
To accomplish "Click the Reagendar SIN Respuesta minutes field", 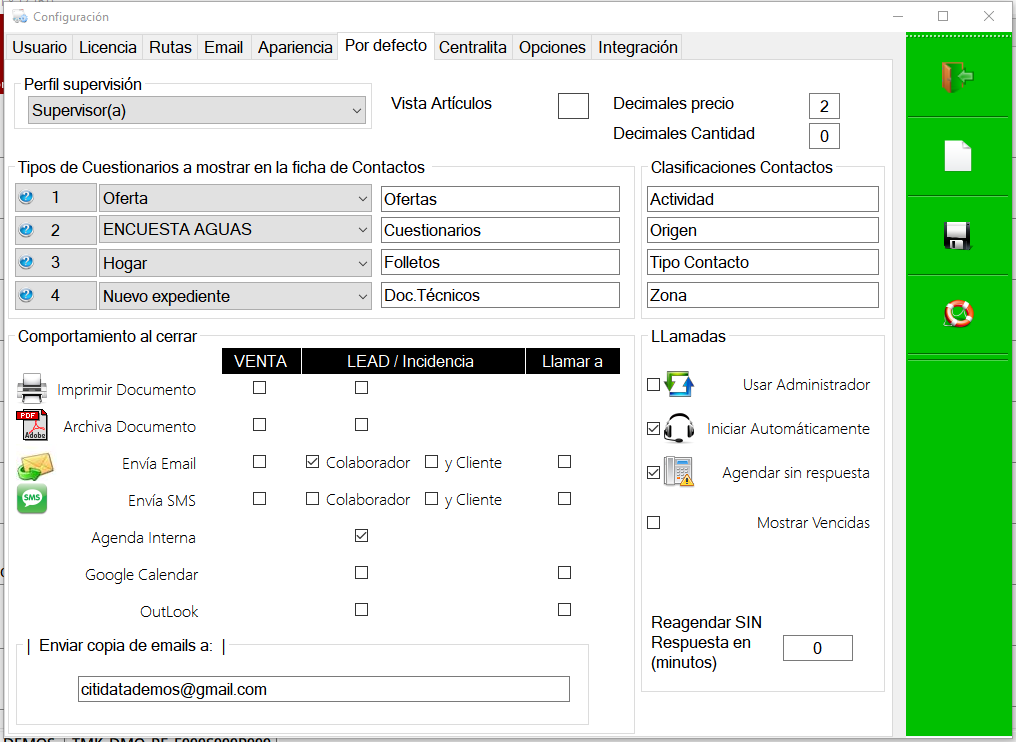I will click(818, 648).
